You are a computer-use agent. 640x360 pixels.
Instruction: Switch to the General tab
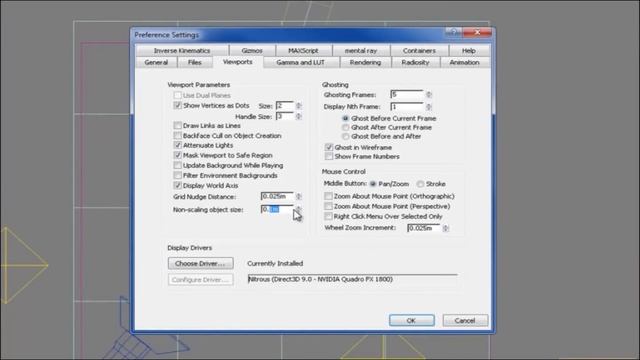[x=156, y=62]
